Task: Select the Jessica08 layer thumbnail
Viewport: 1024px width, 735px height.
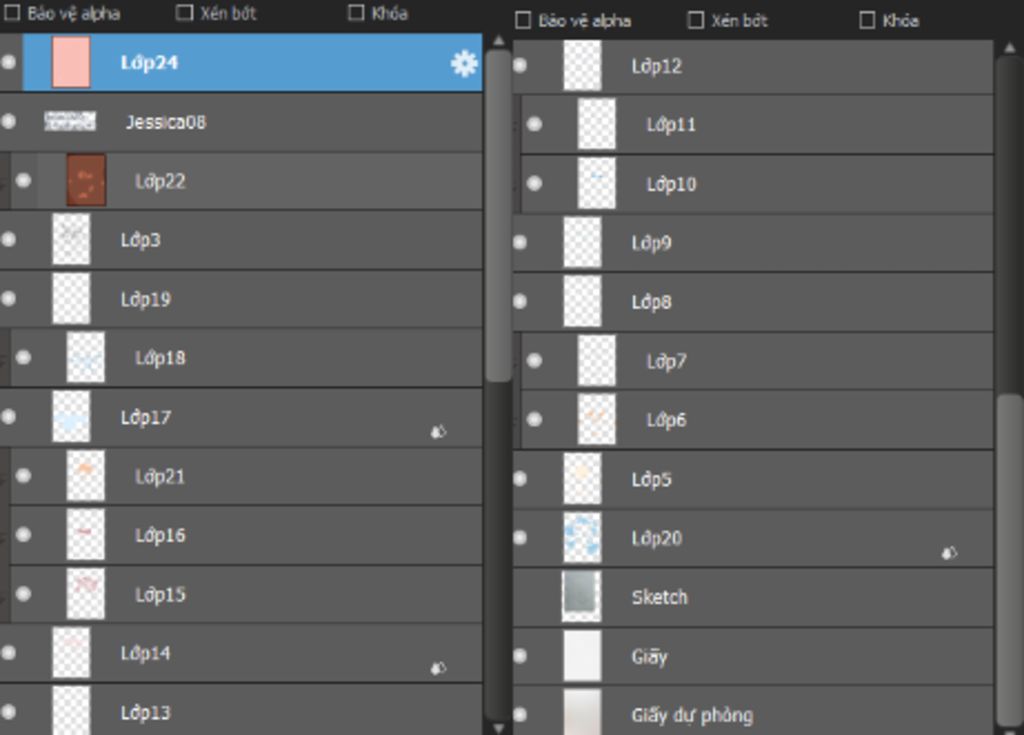Action: pyautogui.click(x=70, y=121)
